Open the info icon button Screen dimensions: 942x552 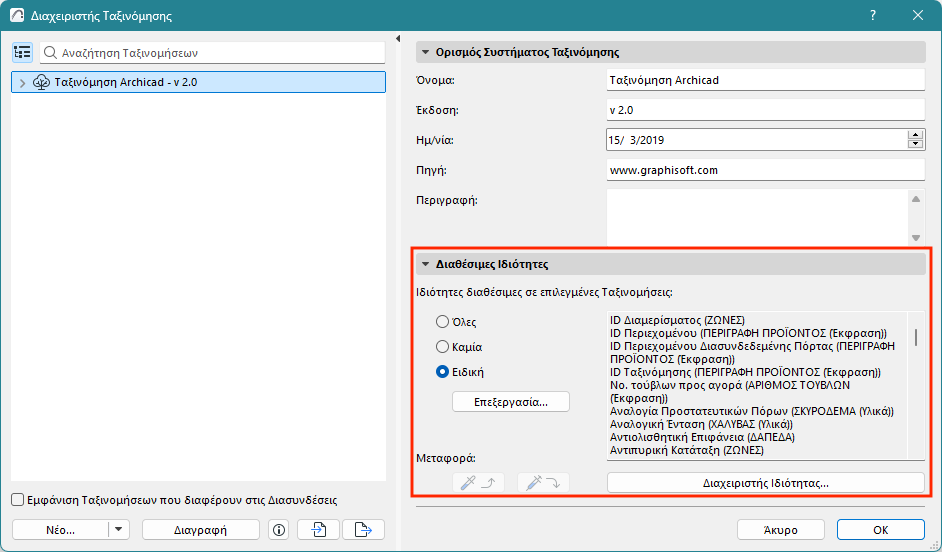coord(279,530)
